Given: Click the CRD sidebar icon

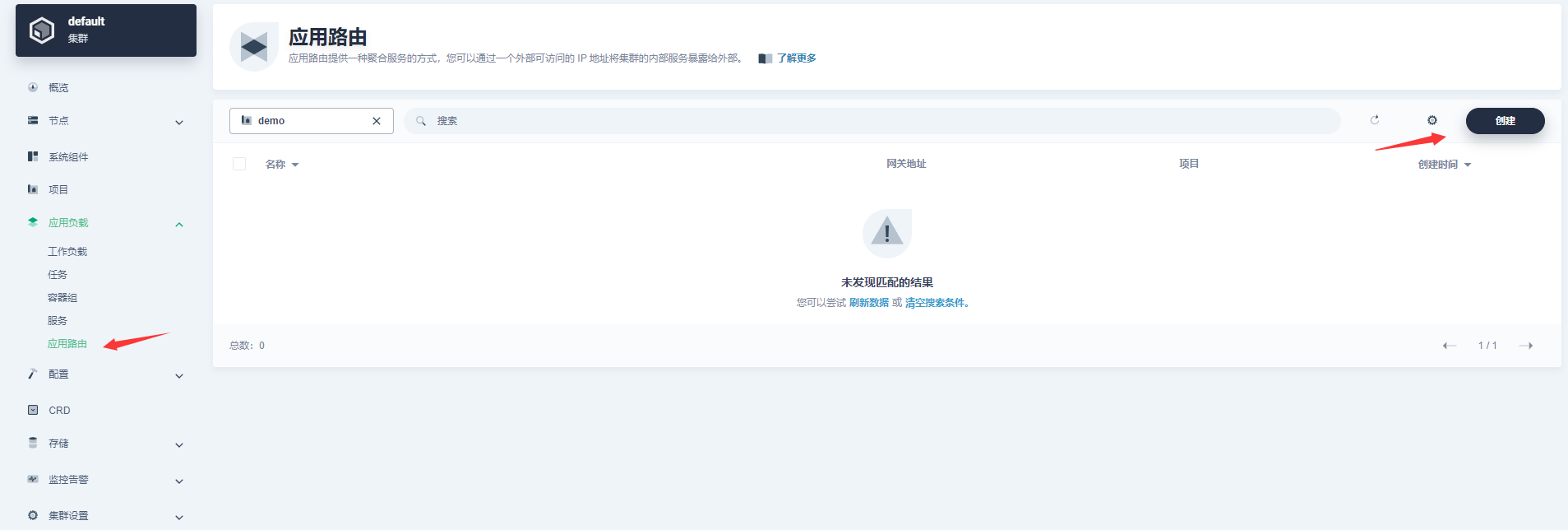Looking at the screenshot, I should tap(33, 410).
